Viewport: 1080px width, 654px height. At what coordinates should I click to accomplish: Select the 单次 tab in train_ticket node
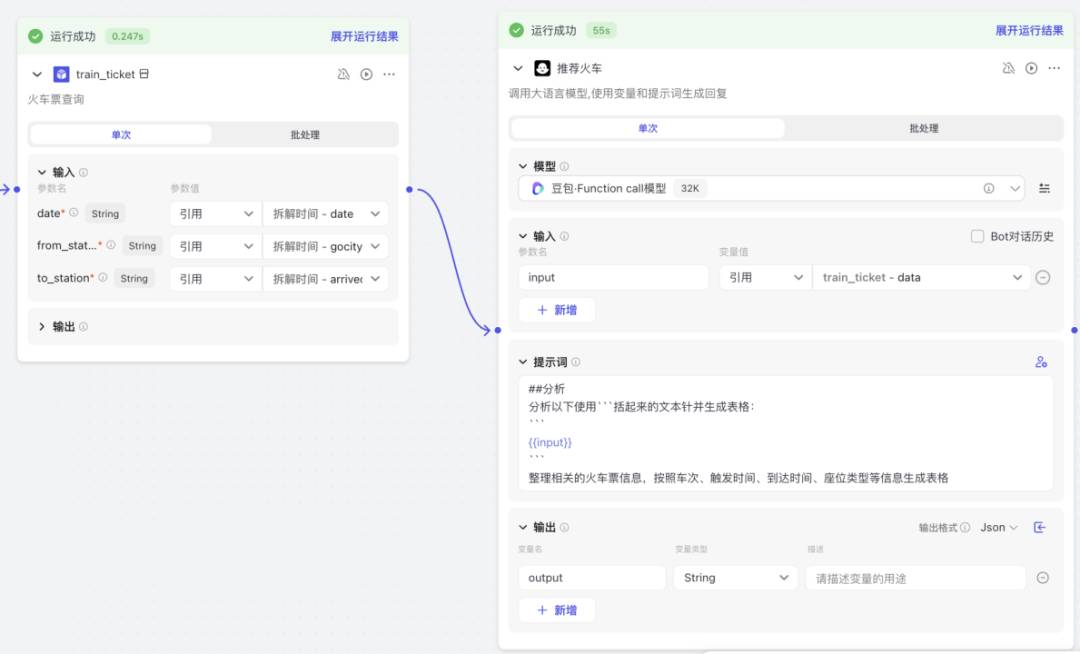point(121,134)
